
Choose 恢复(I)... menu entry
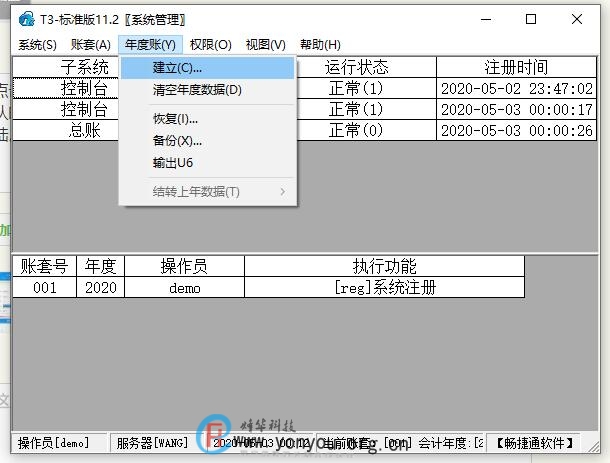pyautogui.click(x=208, y=119)
